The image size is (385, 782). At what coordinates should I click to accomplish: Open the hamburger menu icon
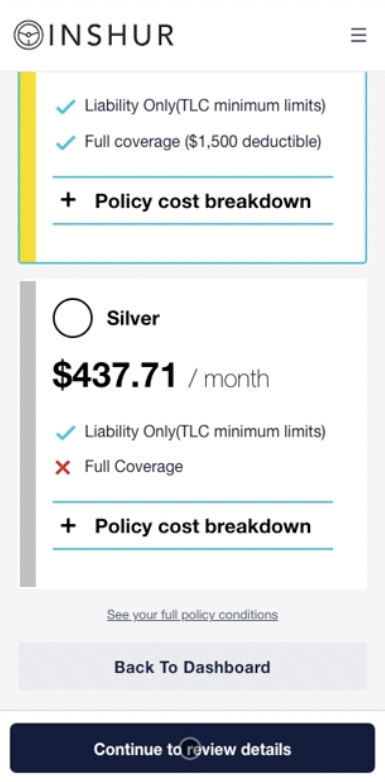[x=359, y=35]
